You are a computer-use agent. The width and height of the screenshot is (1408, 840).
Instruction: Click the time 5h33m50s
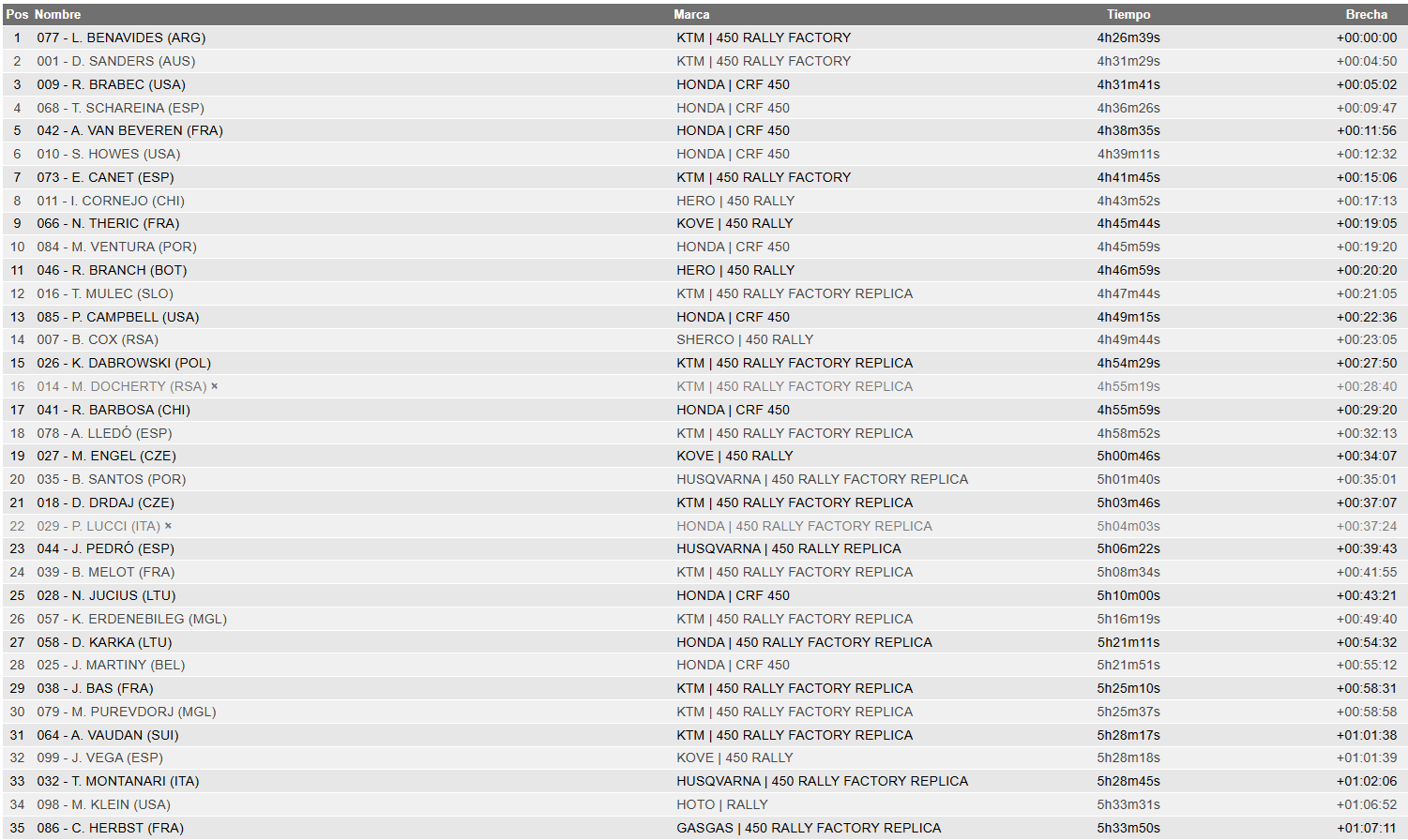tap(1128, 828)
